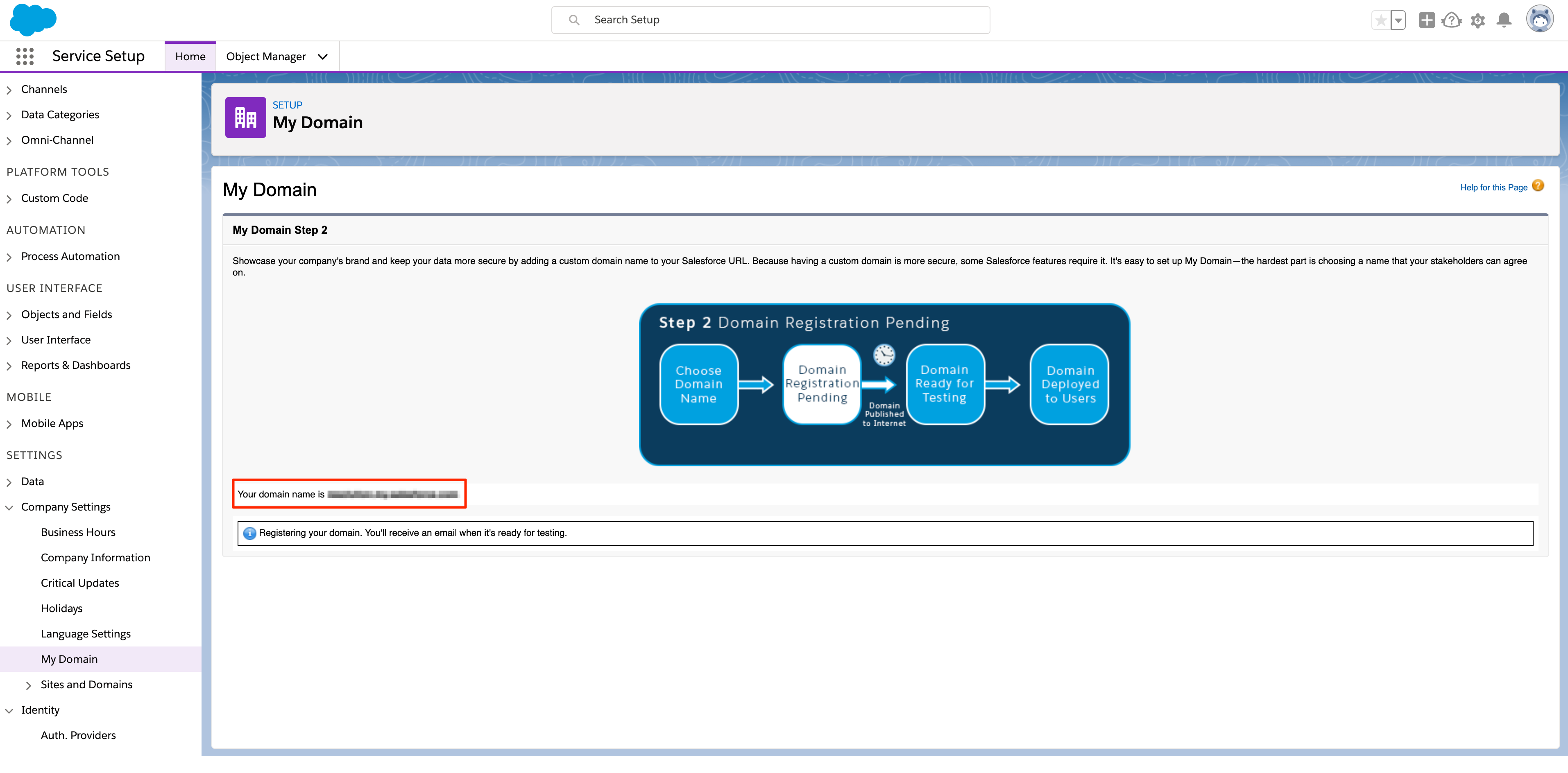This screenshot has width=1568, height=773.
Task: Expand the Data settings section
Action: [9, 482]
